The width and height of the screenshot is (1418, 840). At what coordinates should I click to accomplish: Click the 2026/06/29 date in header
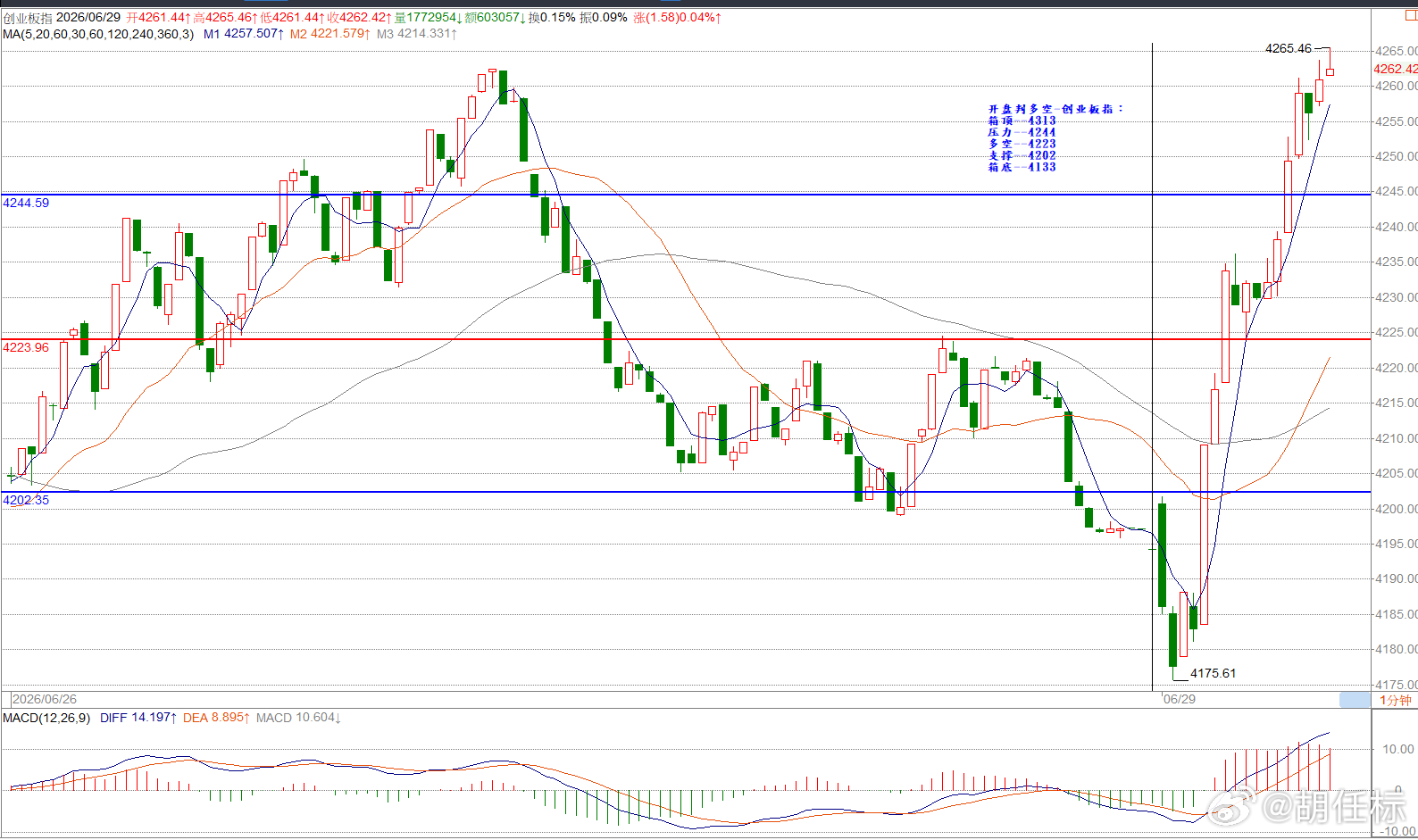tap(88, 18)
